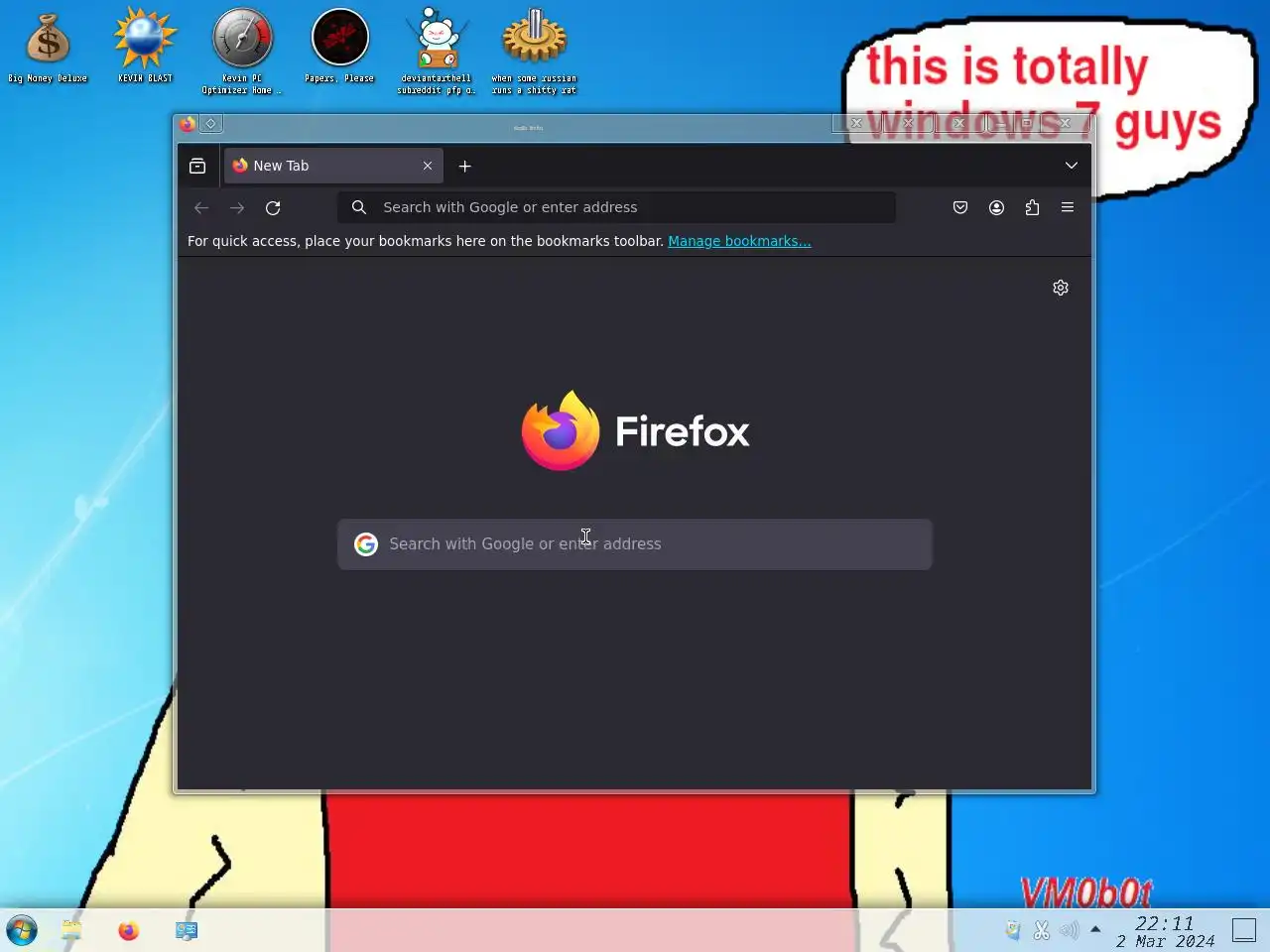This screenshot has height=952, width=1270.
Task: Click the Firefox icon in the window title bar
Action: click(x=188, y=124)
